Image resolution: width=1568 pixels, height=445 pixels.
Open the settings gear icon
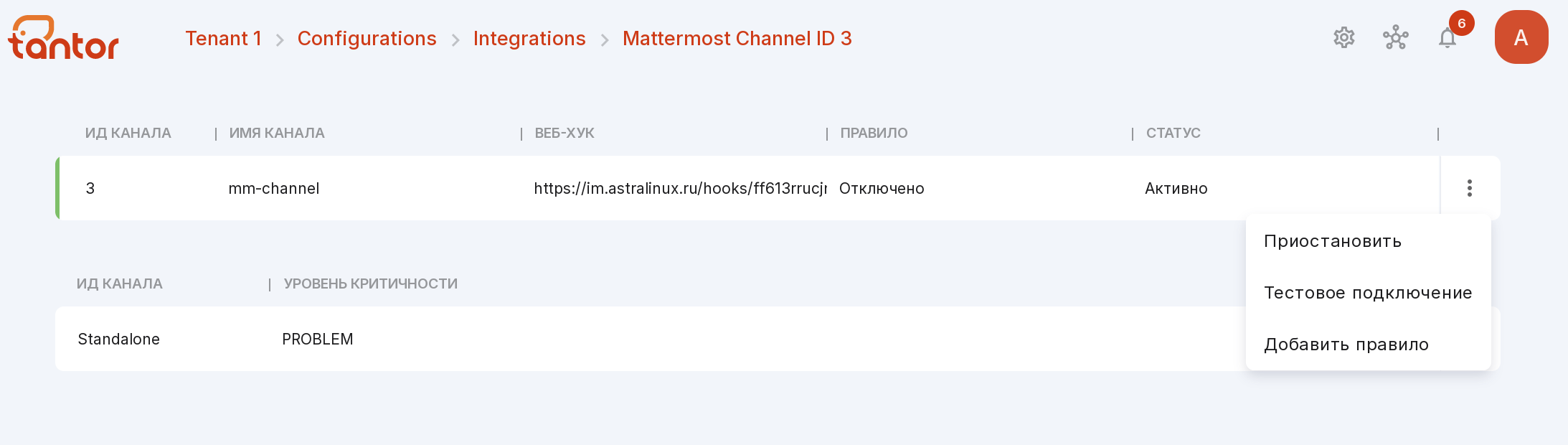[x=1343, y=38]
